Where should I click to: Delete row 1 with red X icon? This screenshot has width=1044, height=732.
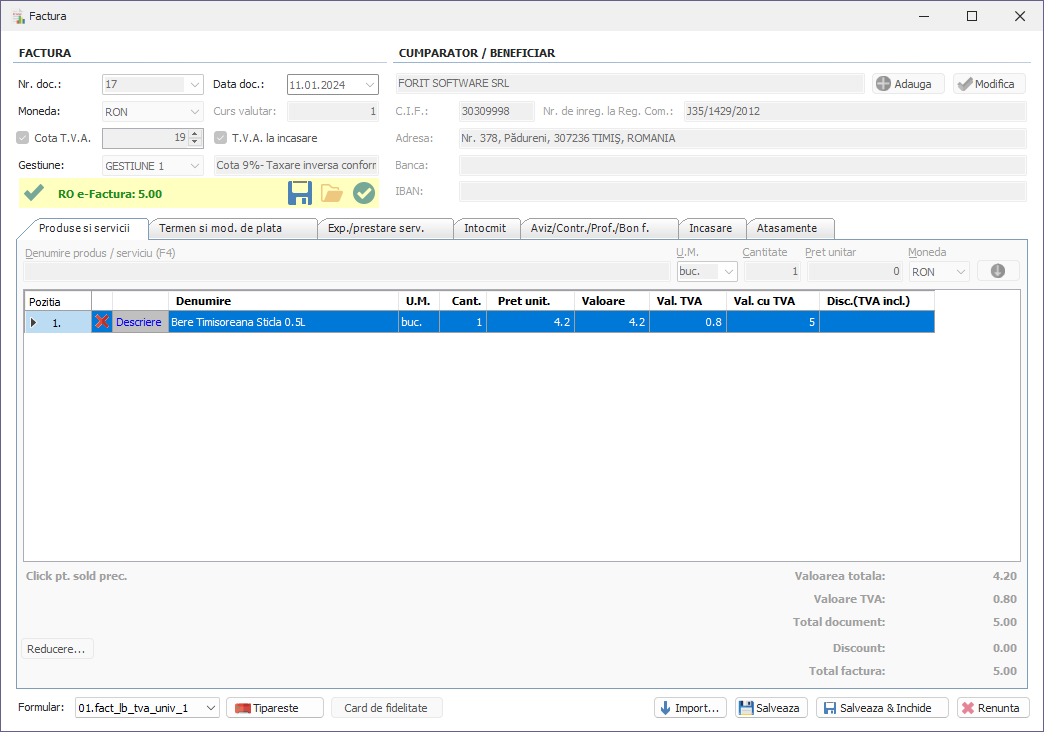point(102,322)
